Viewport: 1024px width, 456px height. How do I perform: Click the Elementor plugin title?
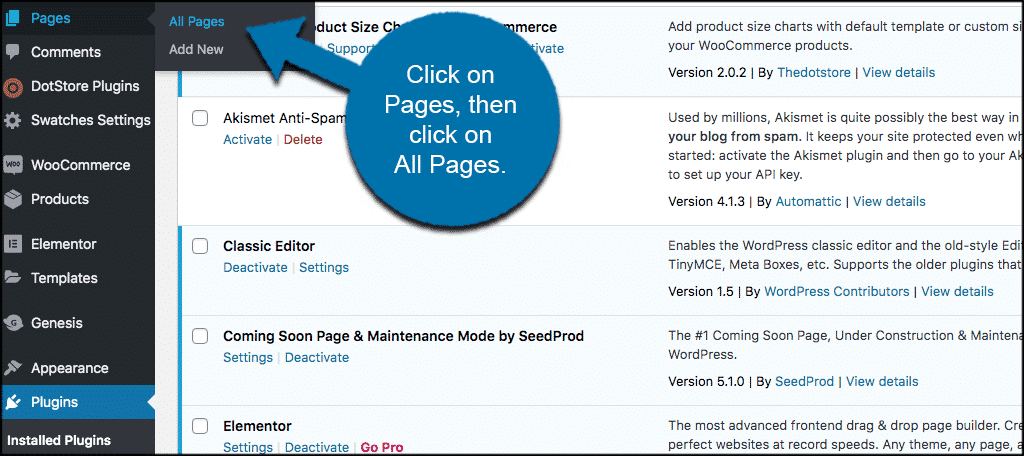tap(257, 427)
